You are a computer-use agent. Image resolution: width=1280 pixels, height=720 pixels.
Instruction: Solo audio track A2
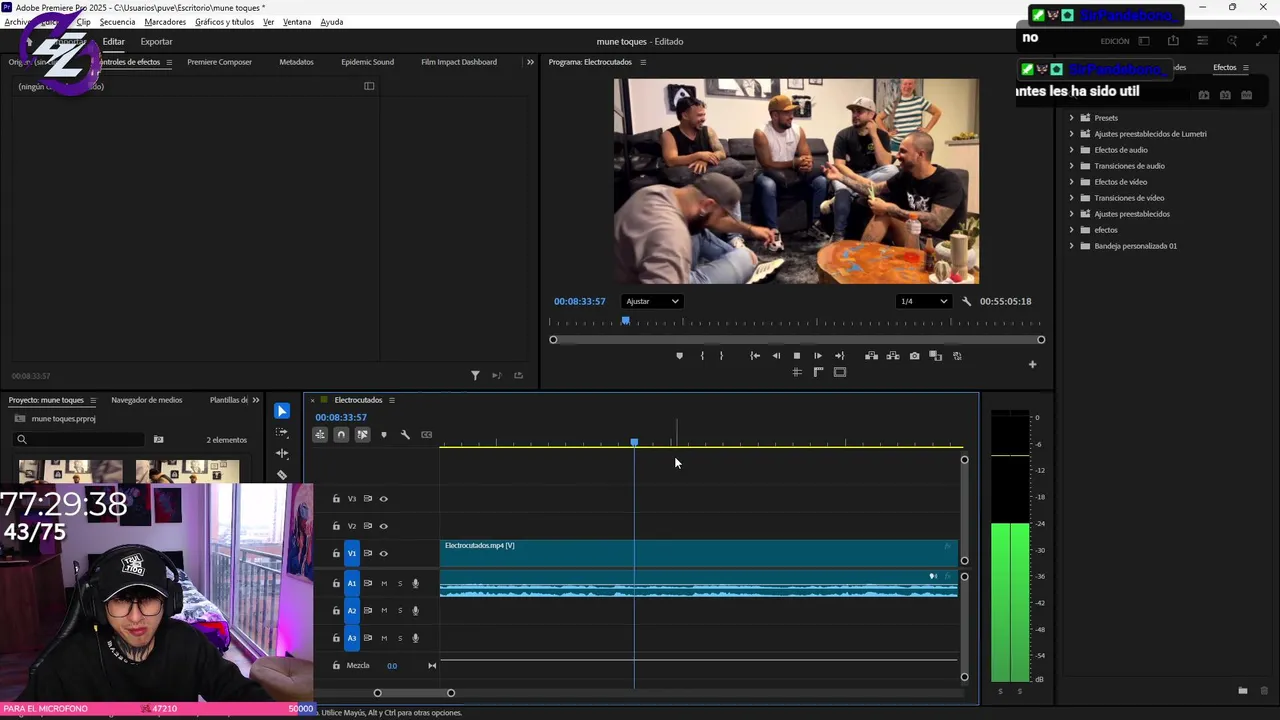coord(400,611)
